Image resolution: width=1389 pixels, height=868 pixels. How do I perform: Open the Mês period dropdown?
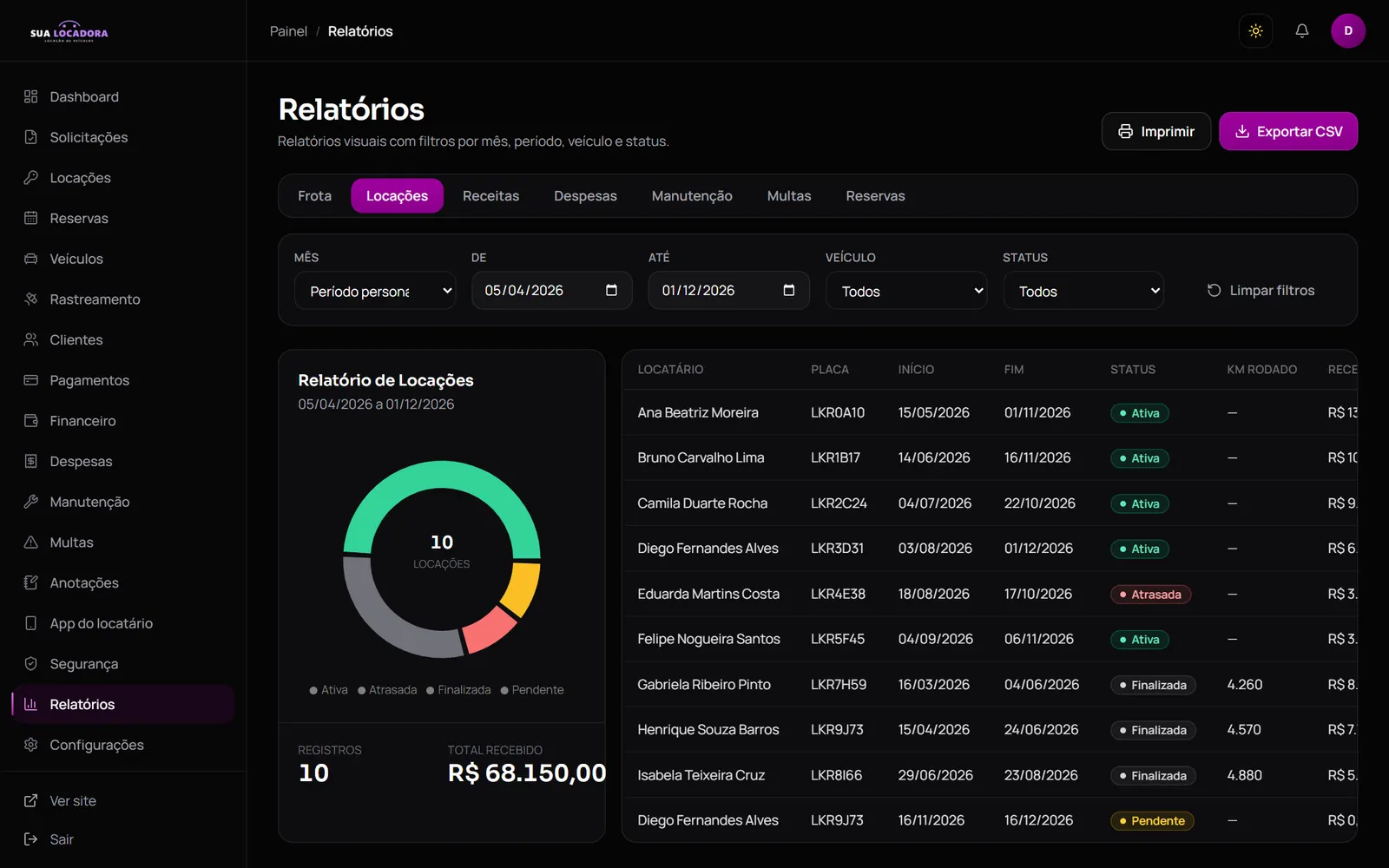(x=375, y=291)
